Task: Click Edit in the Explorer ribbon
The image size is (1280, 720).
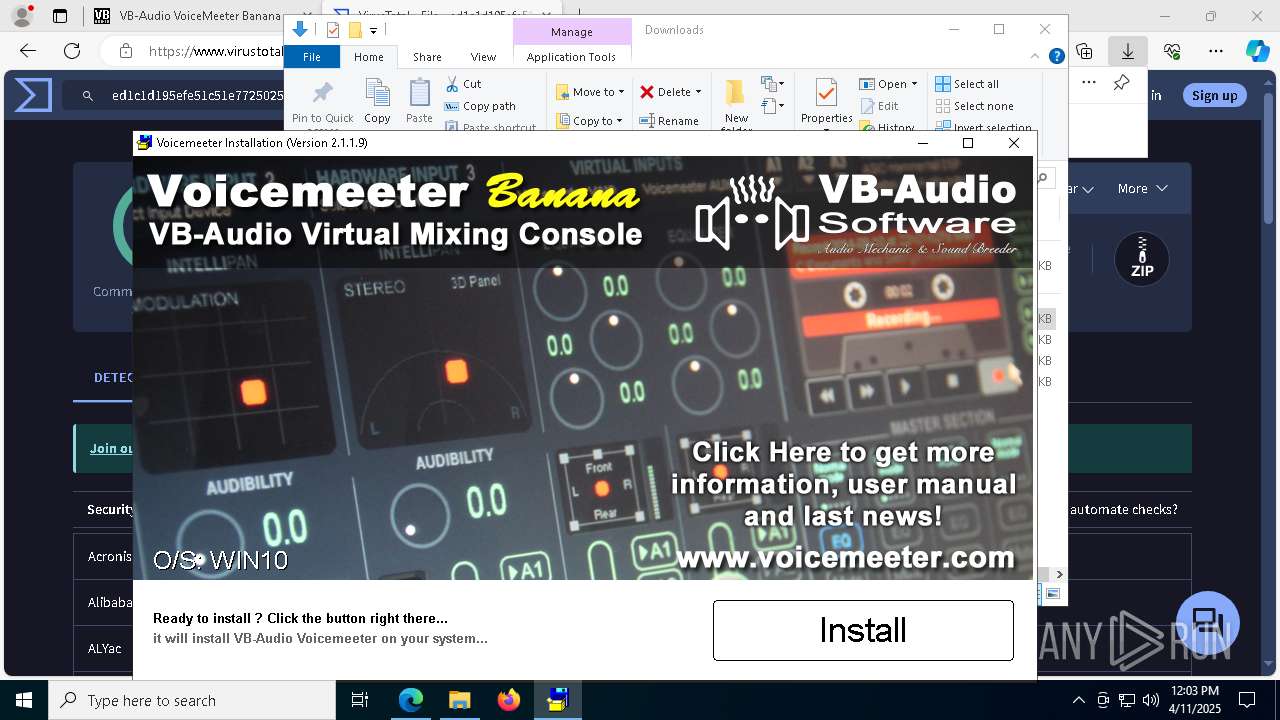Action: coord(879,106)
